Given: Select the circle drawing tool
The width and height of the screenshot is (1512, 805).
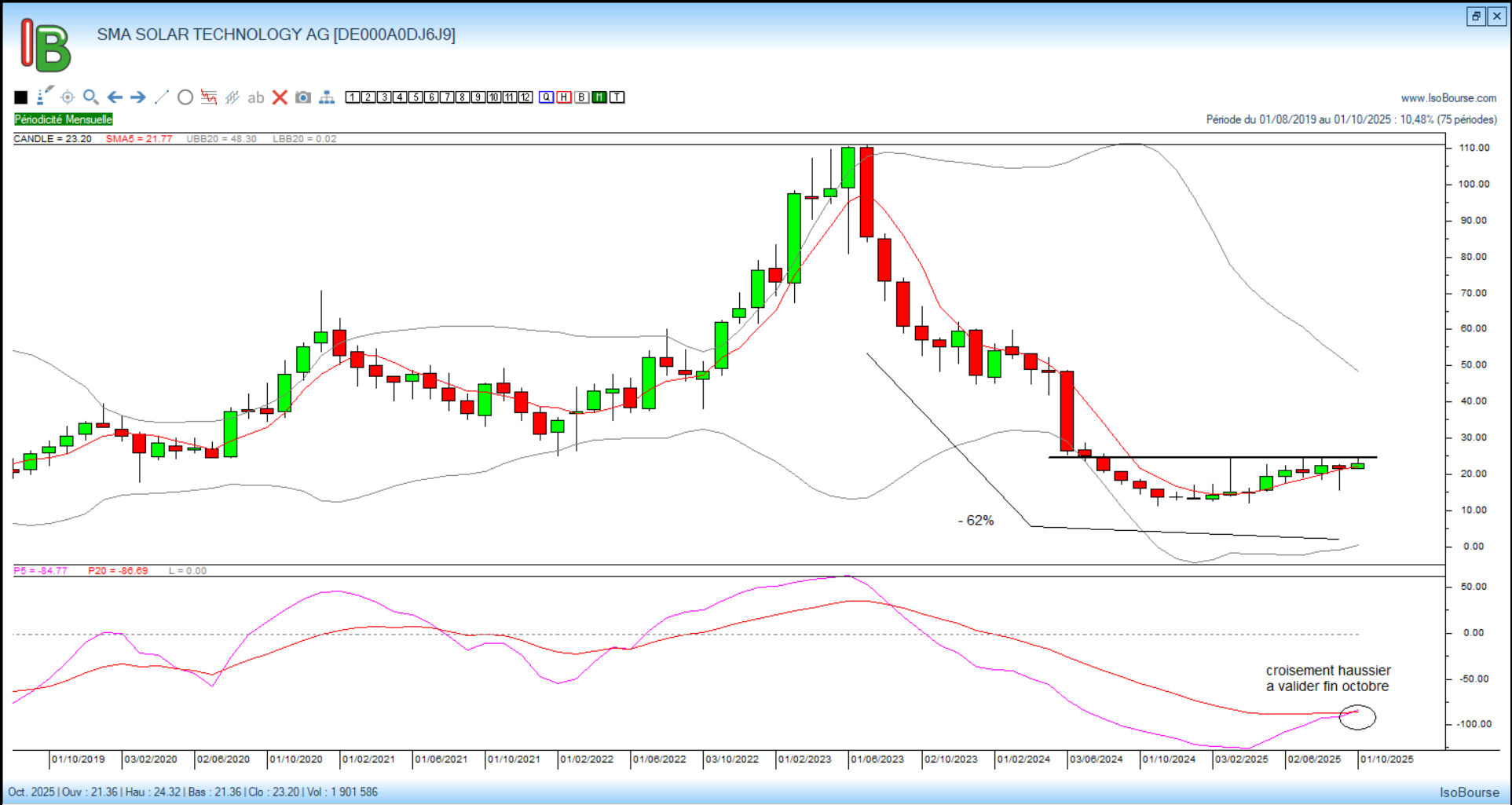Looking at the screenshot, I should [x=185, y=97].
